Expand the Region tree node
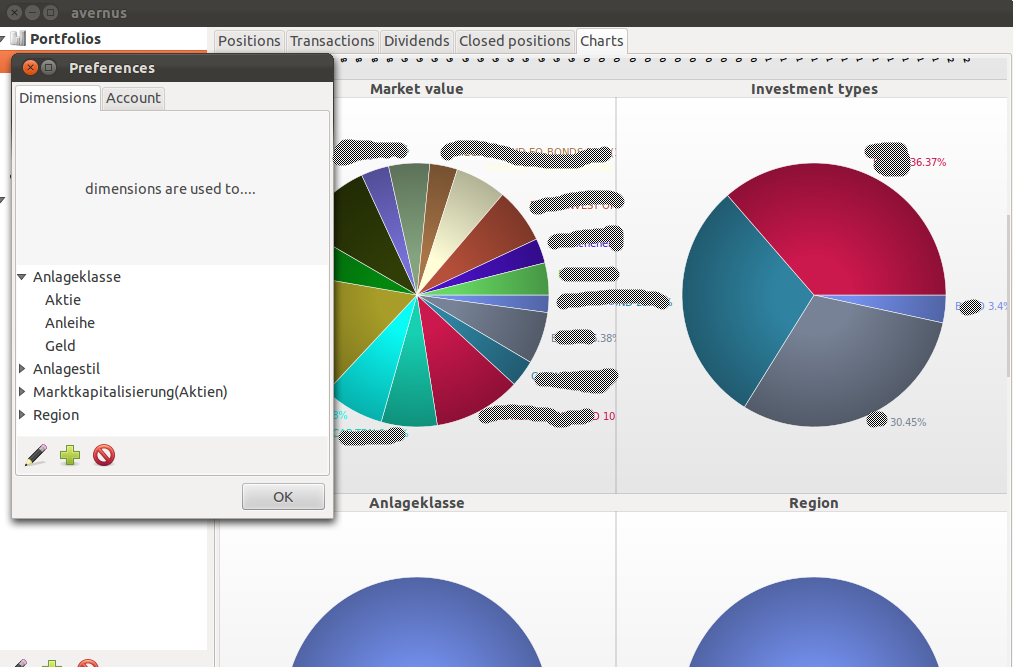1013x667 pixels. 21,415
